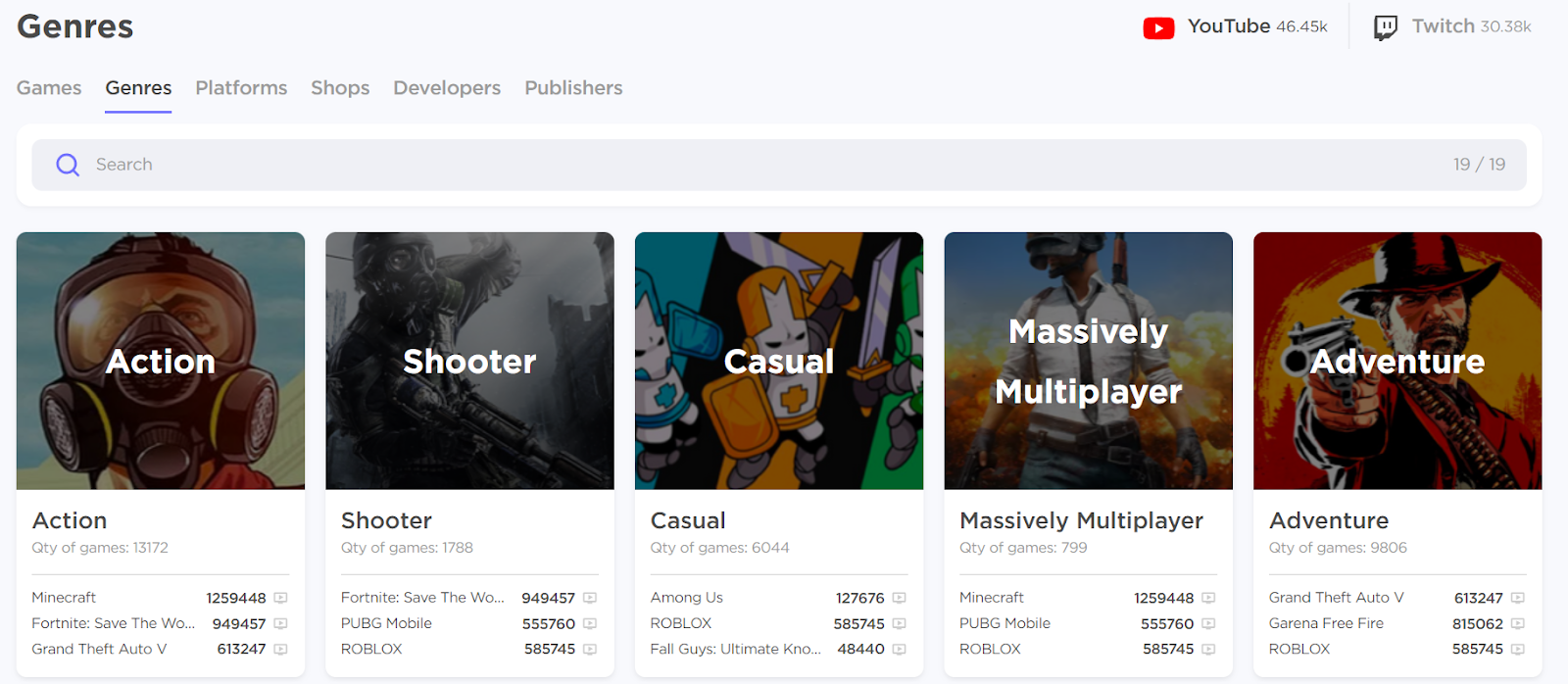Click video icon beside PUBG Mobile in Massively Multiplayer
1568x684 pixels.
(x=1208, y=623)
